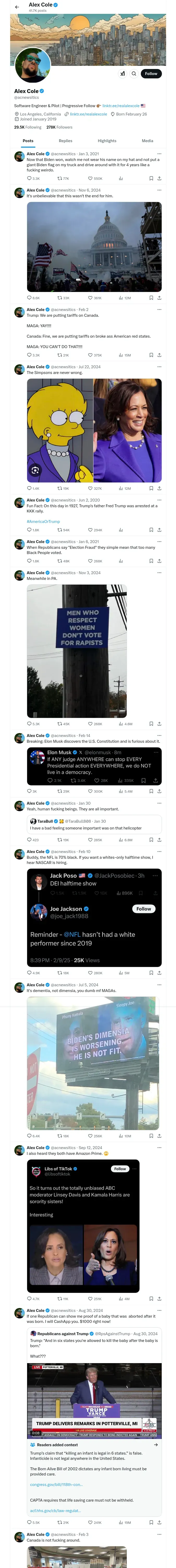The width and height of the screenshot is (176, 1568).
Task: Like the Election Fraud post from Jan 6, 2021
Action: (90, 561)
